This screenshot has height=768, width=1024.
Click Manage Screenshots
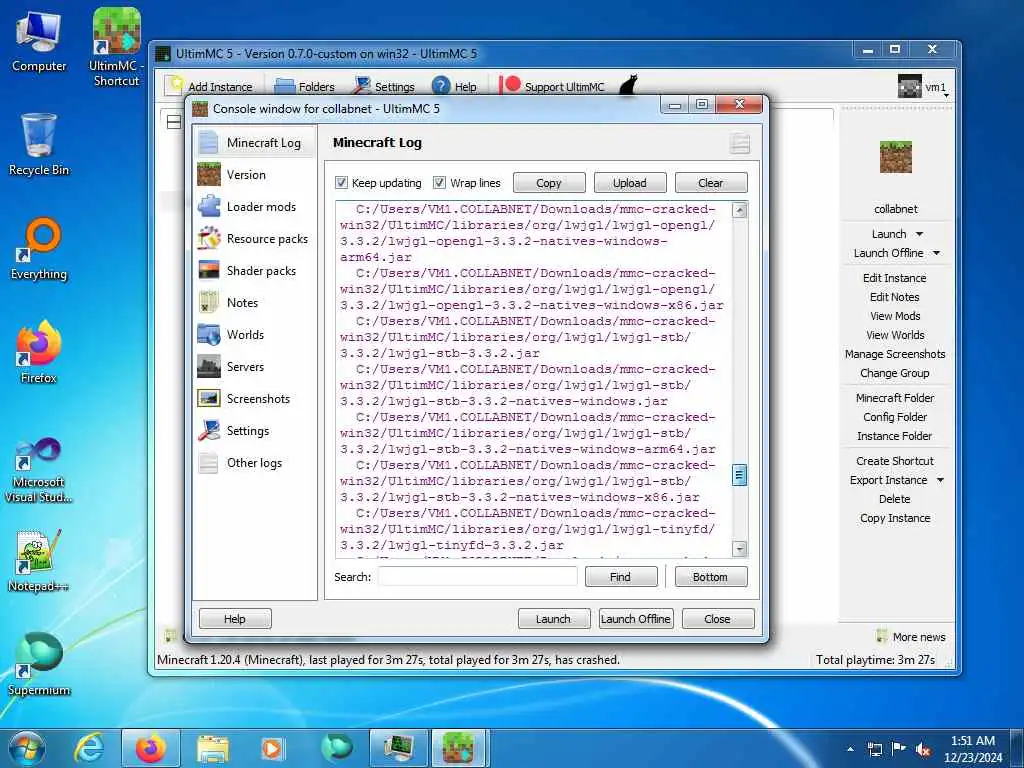[x=895, y=353]
